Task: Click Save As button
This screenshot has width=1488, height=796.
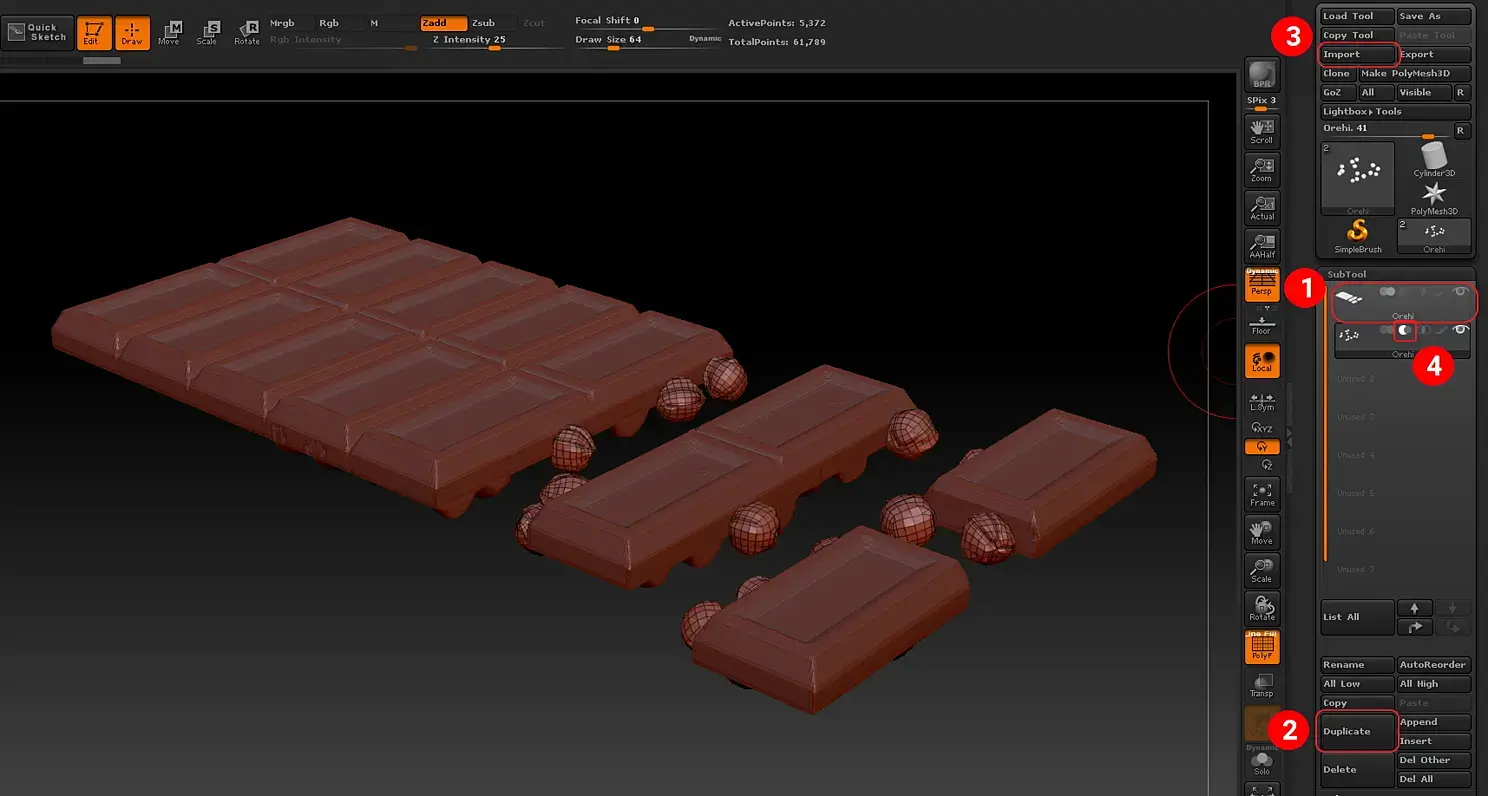Action: click(1434, 16)
